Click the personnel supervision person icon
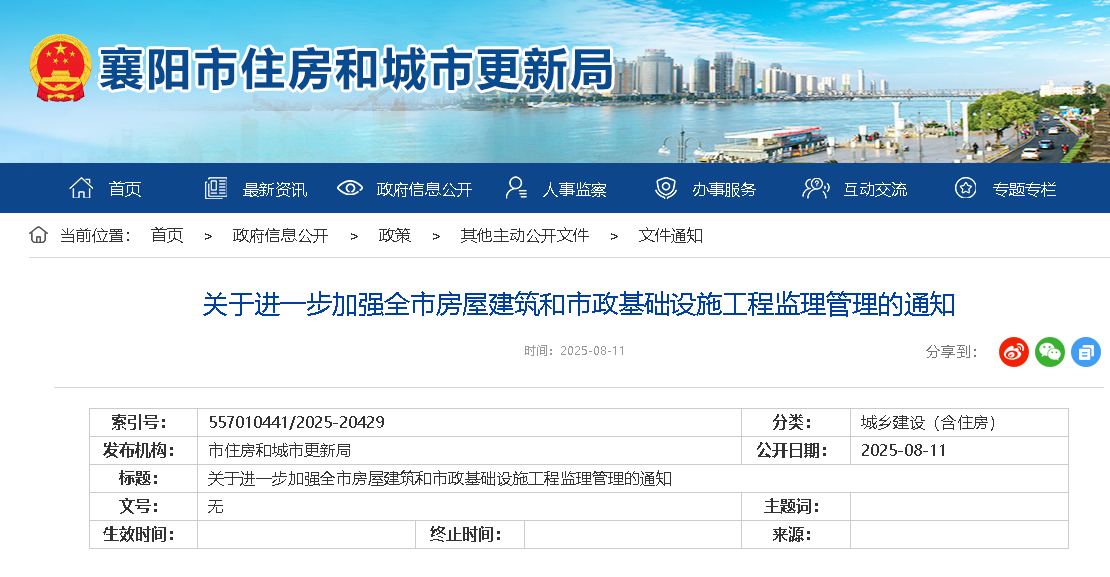 coord(516,188)
